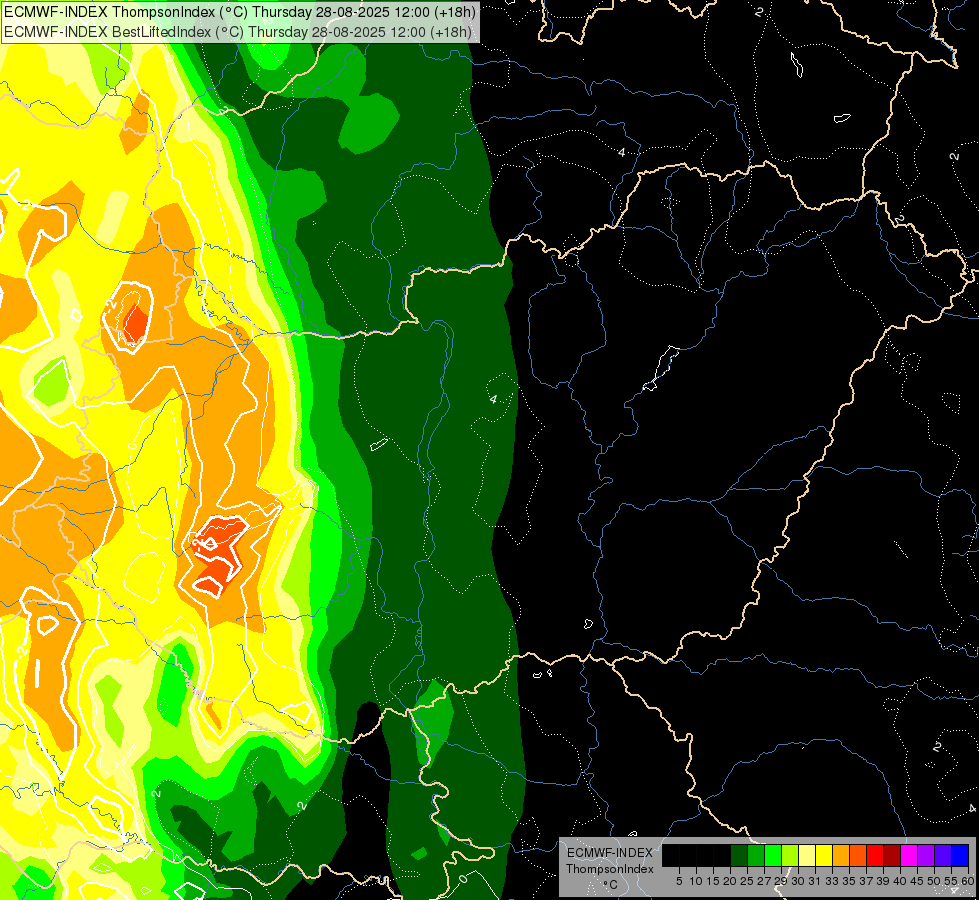Screen dimensions: 979x900
Task: Click the °C unit label in legend
Action: pyautogui.click(x=610, y=885)
